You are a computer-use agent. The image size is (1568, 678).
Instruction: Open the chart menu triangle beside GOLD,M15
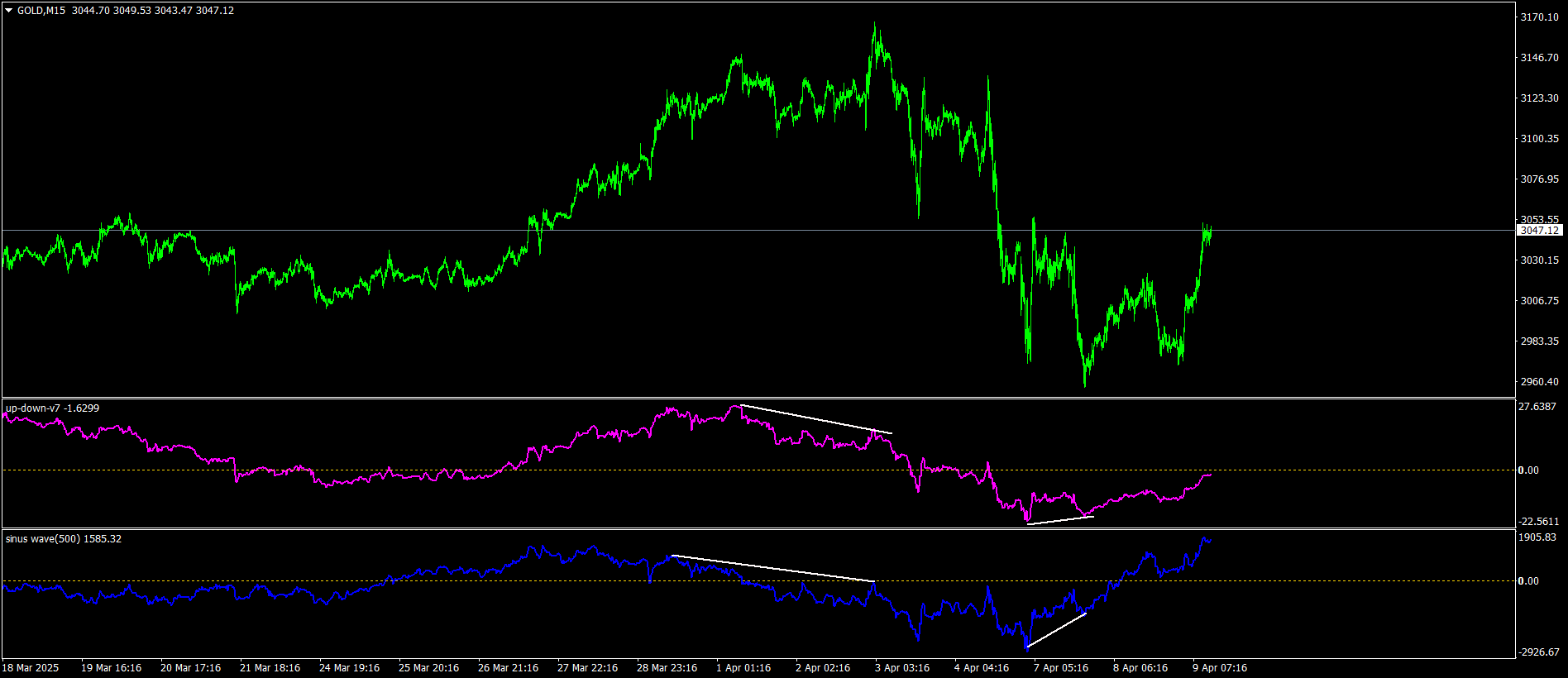click(9, 11)
